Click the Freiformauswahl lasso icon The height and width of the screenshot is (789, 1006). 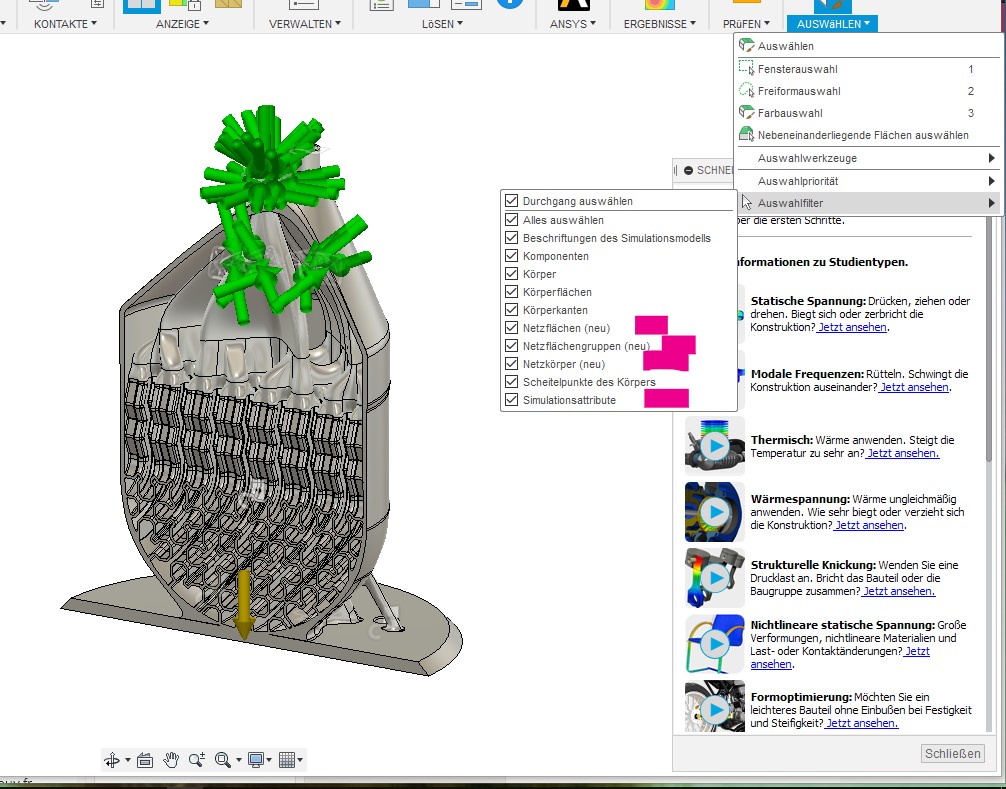(746, 90)
